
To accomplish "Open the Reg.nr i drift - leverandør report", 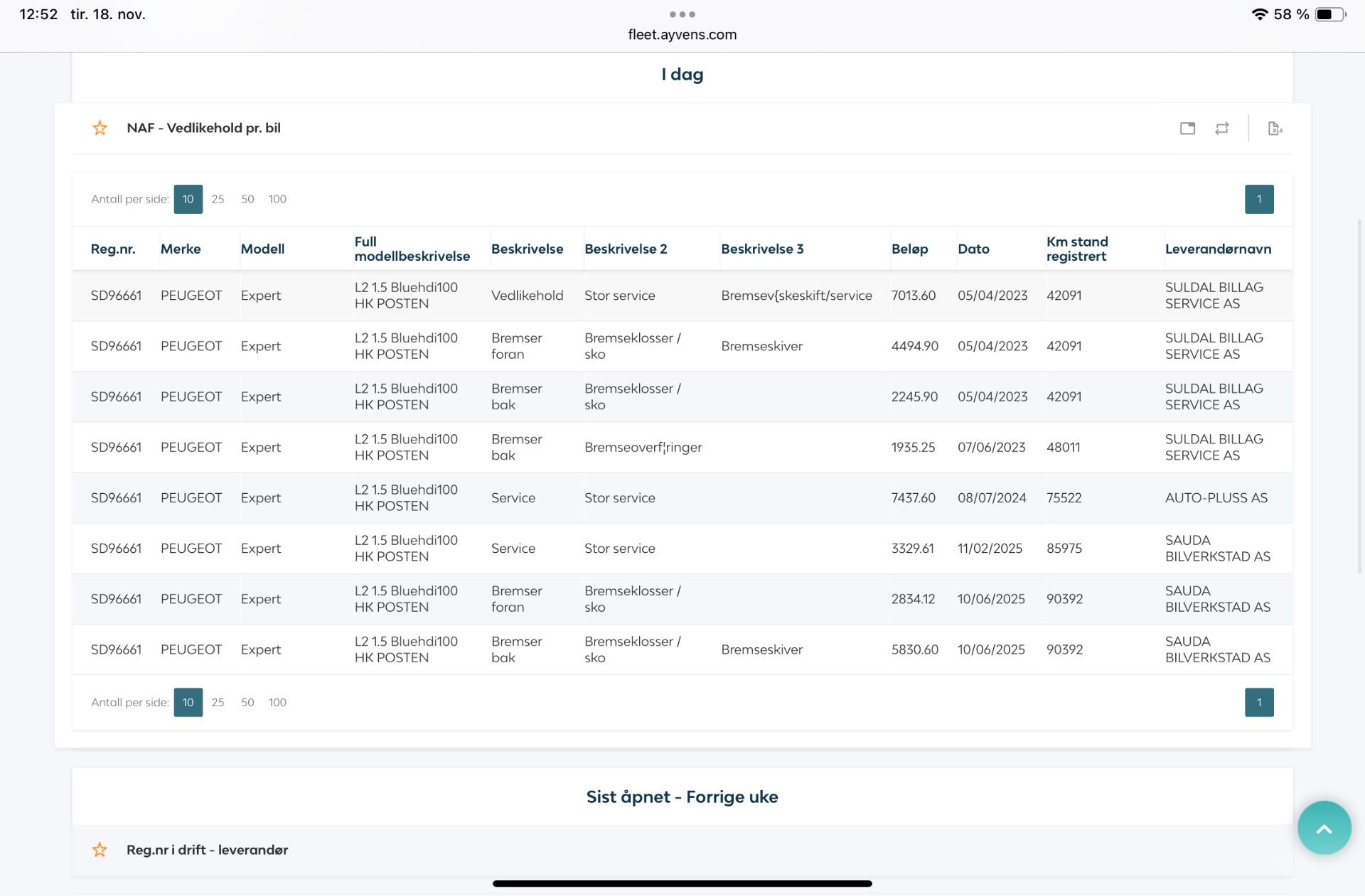I will click(207, 850).
